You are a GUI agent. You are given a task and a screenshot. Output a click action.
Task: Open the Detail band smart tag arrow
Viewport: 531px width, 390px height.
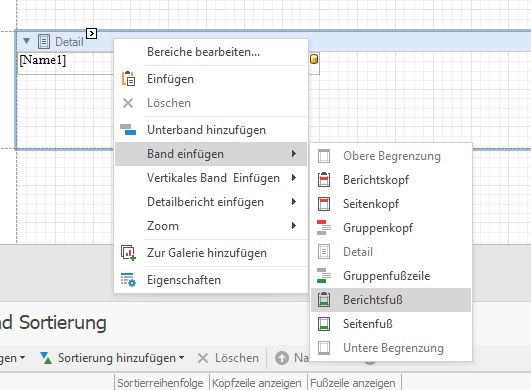coord(91,34)
